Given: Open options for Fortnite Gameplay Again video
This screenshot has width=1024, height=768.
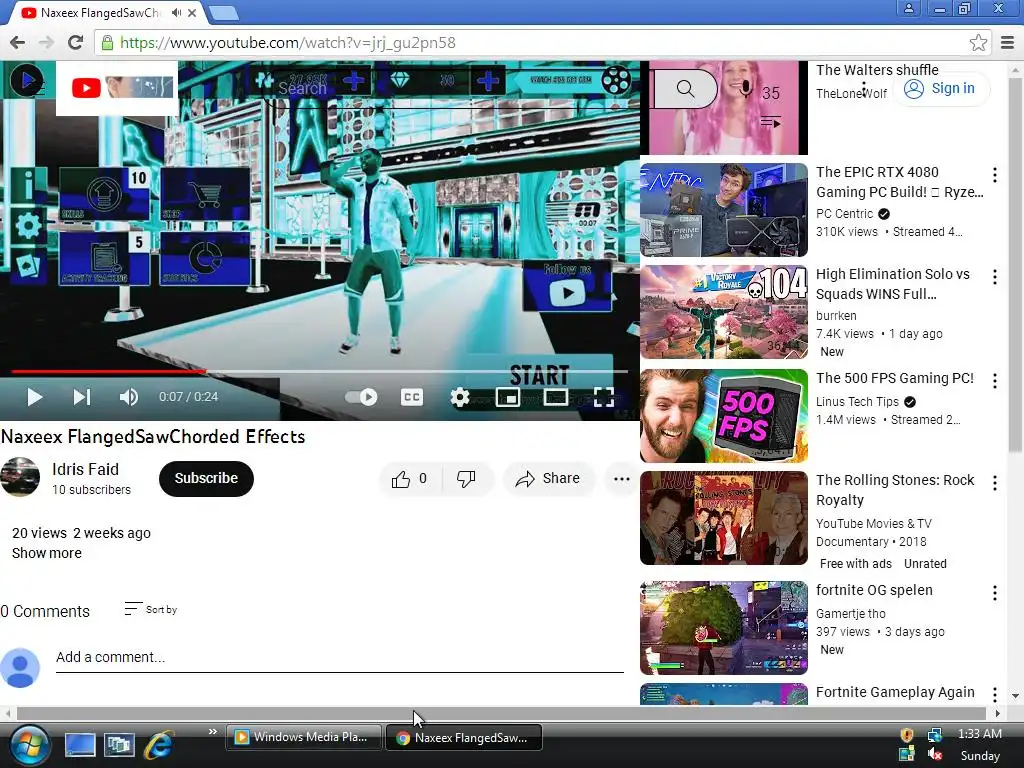Looking at the screenshot, I should (x=995, y=694).
